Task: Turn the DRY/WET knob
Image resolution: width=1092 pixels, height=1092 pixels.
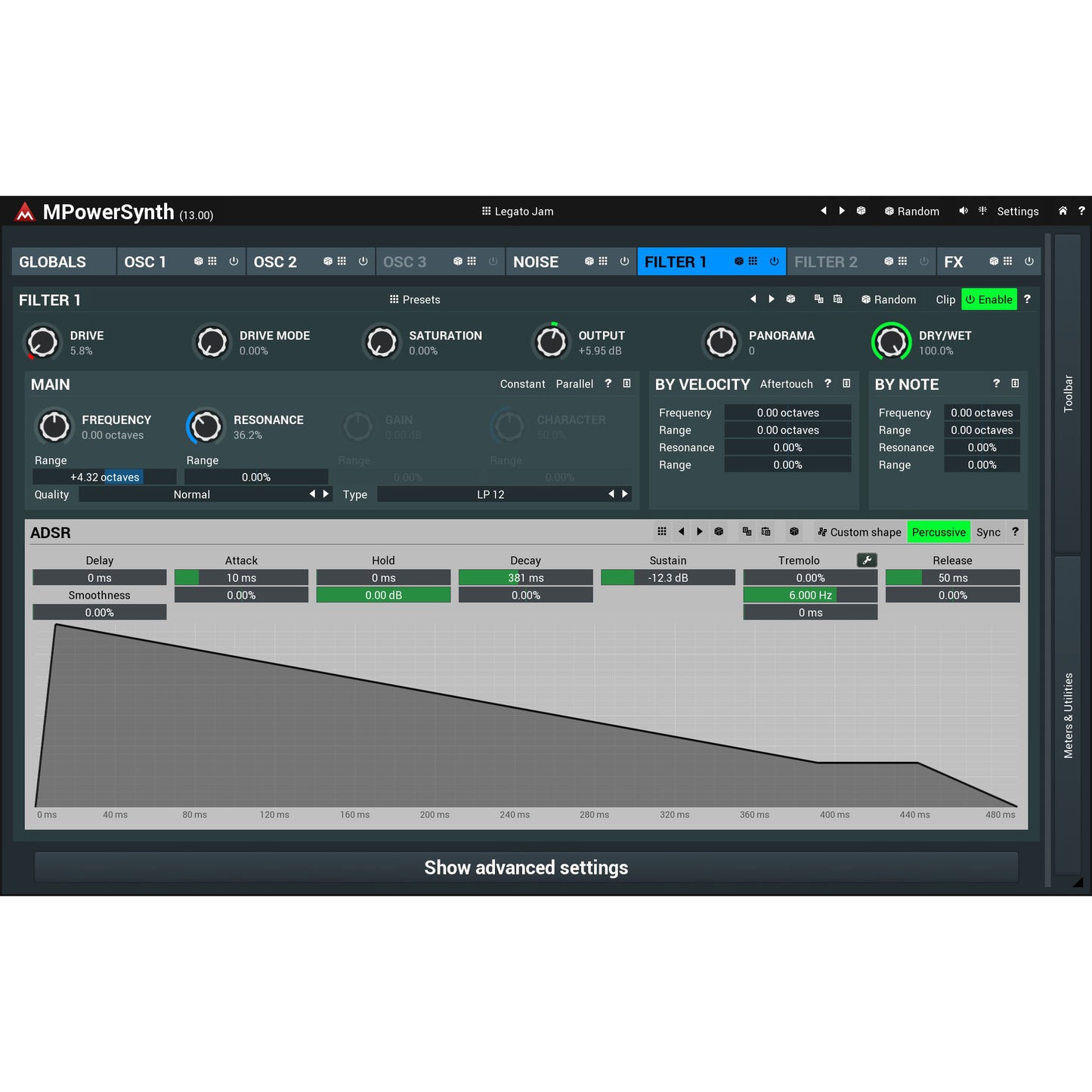Action: 892,342
